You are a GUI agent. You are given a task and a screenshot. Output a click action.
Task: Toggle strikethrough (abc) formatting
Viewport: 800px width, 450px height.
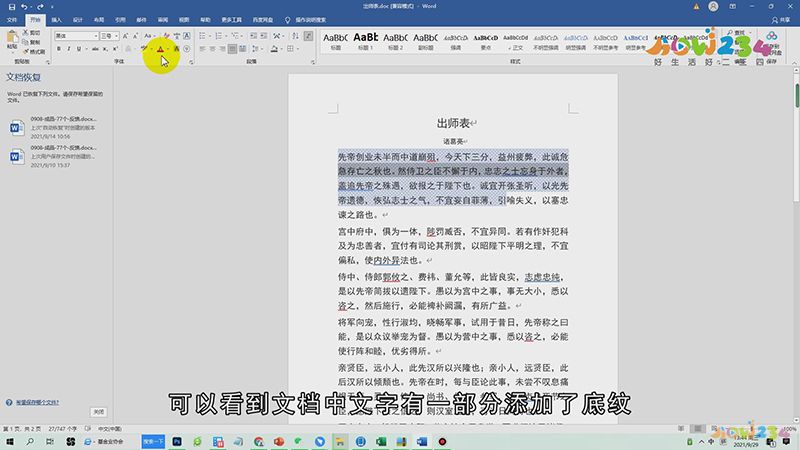click(x=95, y=49)
